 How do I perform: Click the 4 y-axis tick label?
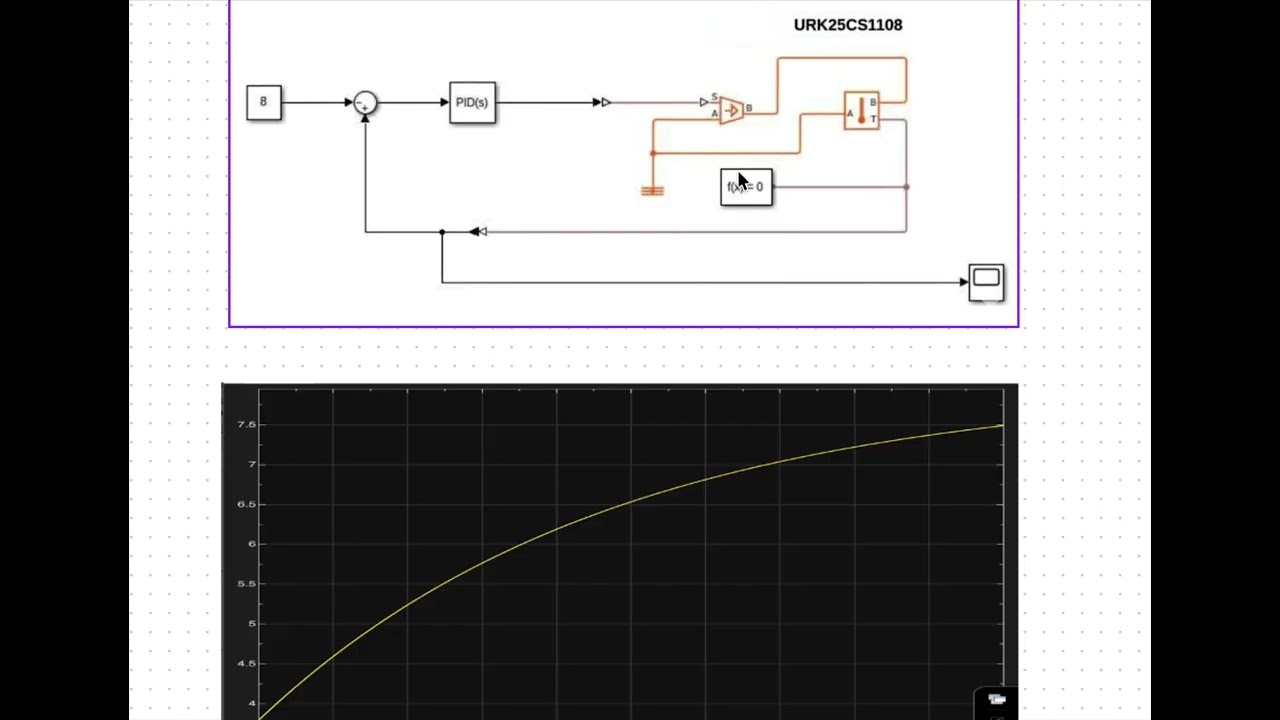(252, 703)
